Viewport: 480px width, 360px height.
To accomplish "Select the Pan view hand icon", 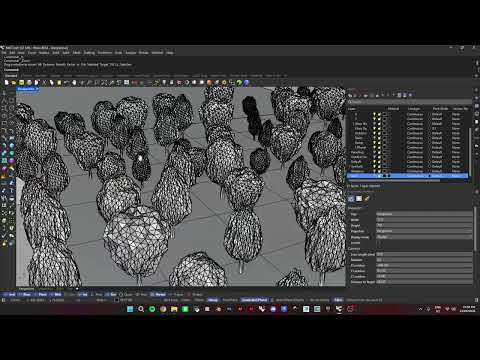I will tap(74, 82).
